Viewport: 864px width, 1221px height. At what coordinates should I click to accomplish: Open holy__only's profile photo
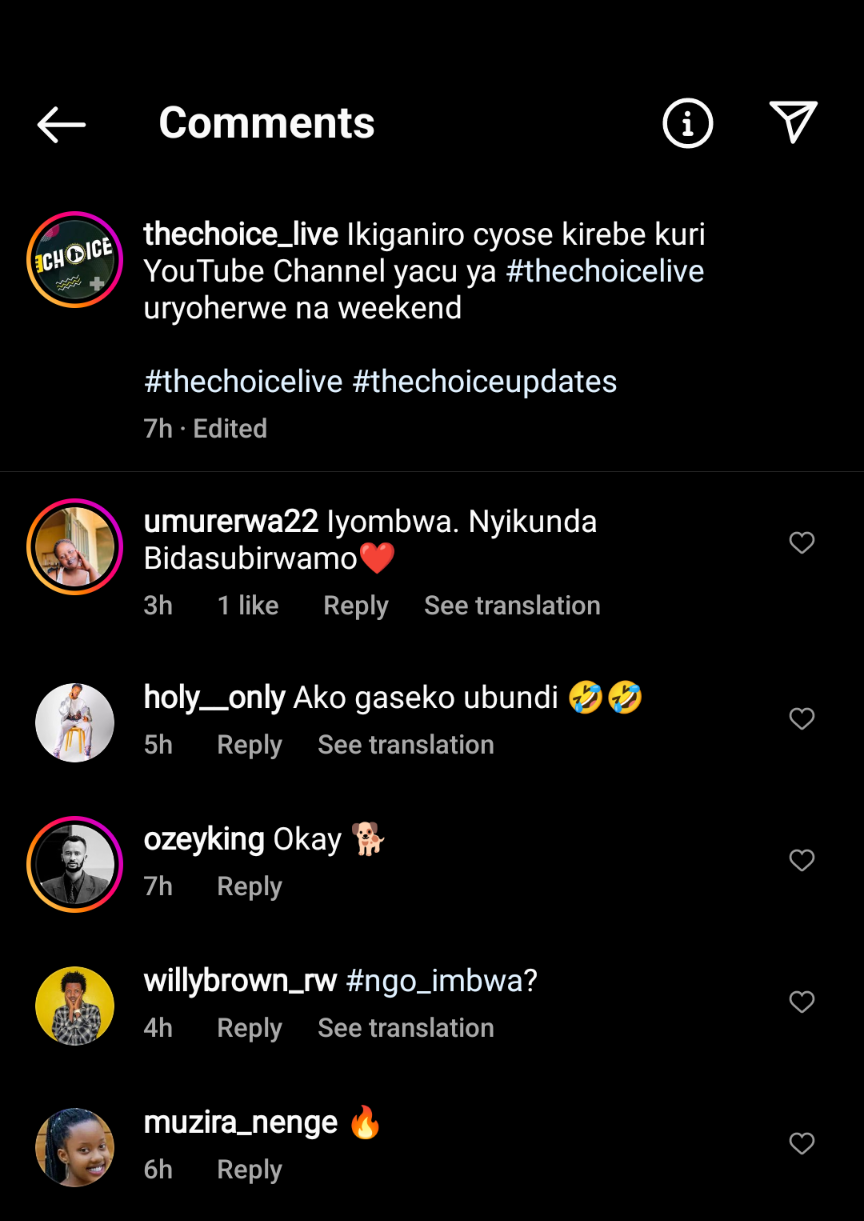pos(75,723)
